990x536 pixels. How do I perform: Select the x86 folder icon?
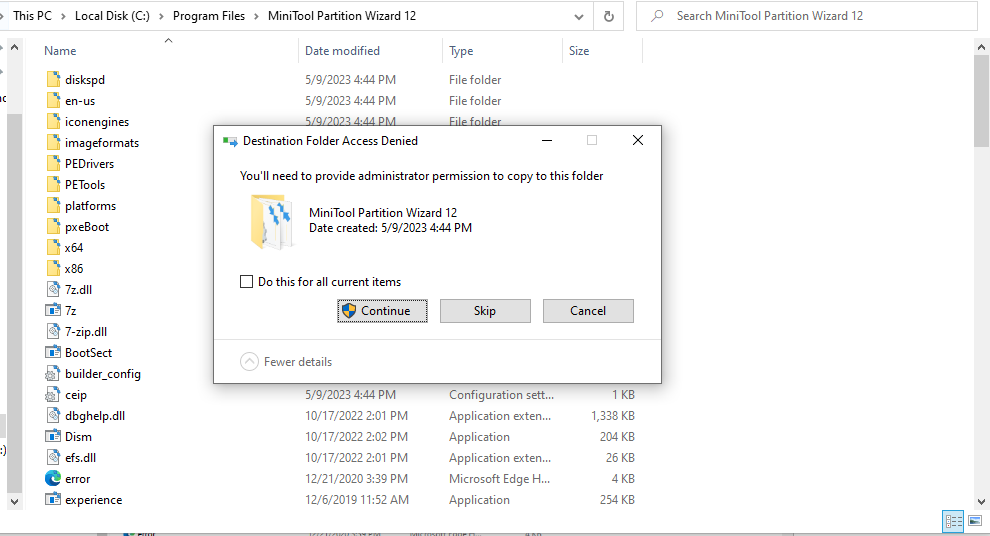(x=54, y=268)
